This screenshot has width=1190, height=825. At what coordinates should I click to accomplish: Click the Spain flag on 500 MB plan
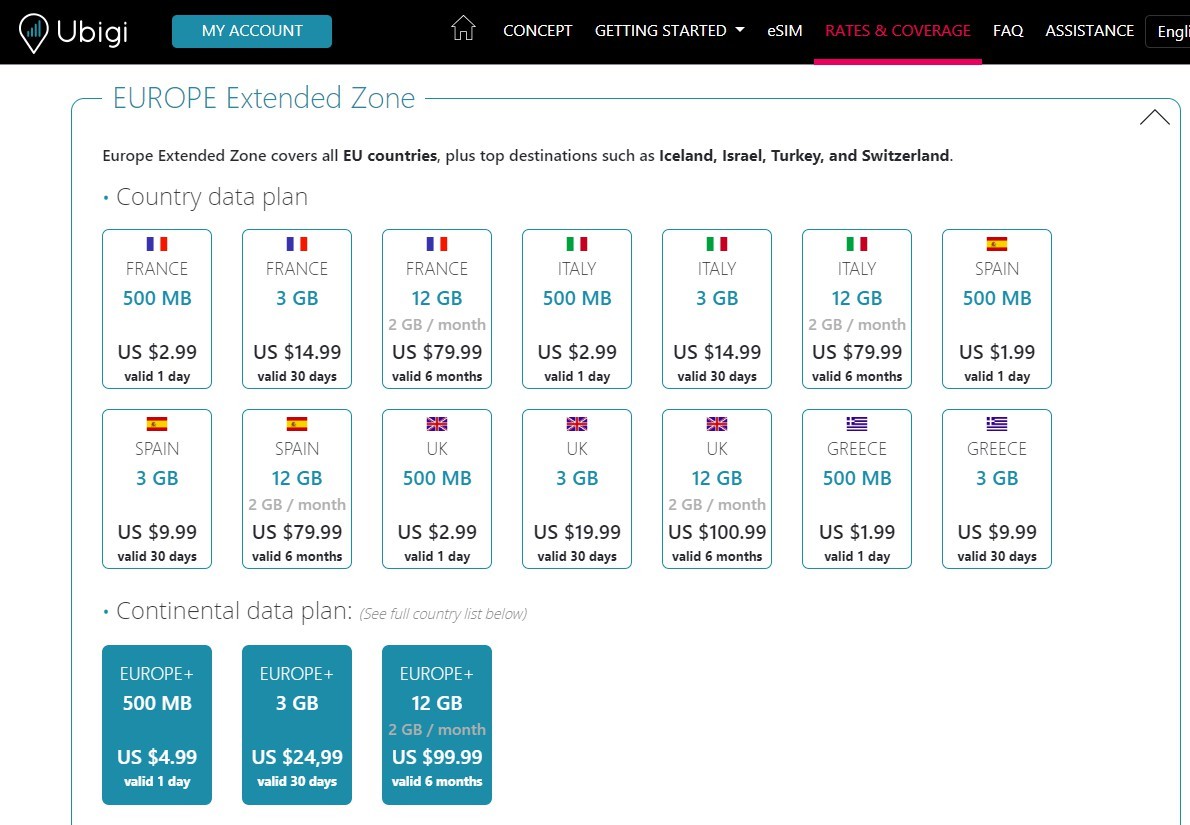point(997,244)
